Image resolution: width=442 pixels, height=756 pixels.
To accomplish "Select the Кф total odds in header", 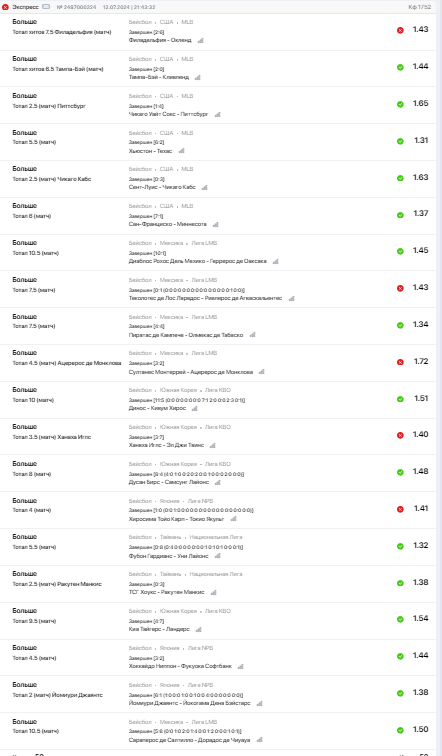I will coord(419,7).
